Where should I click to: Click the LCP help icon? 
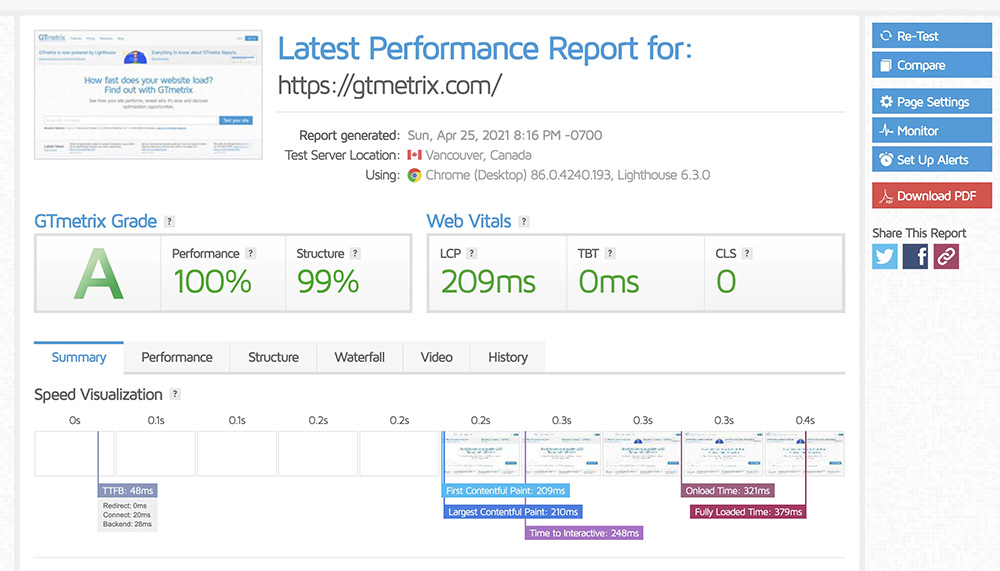coord(471,253)
